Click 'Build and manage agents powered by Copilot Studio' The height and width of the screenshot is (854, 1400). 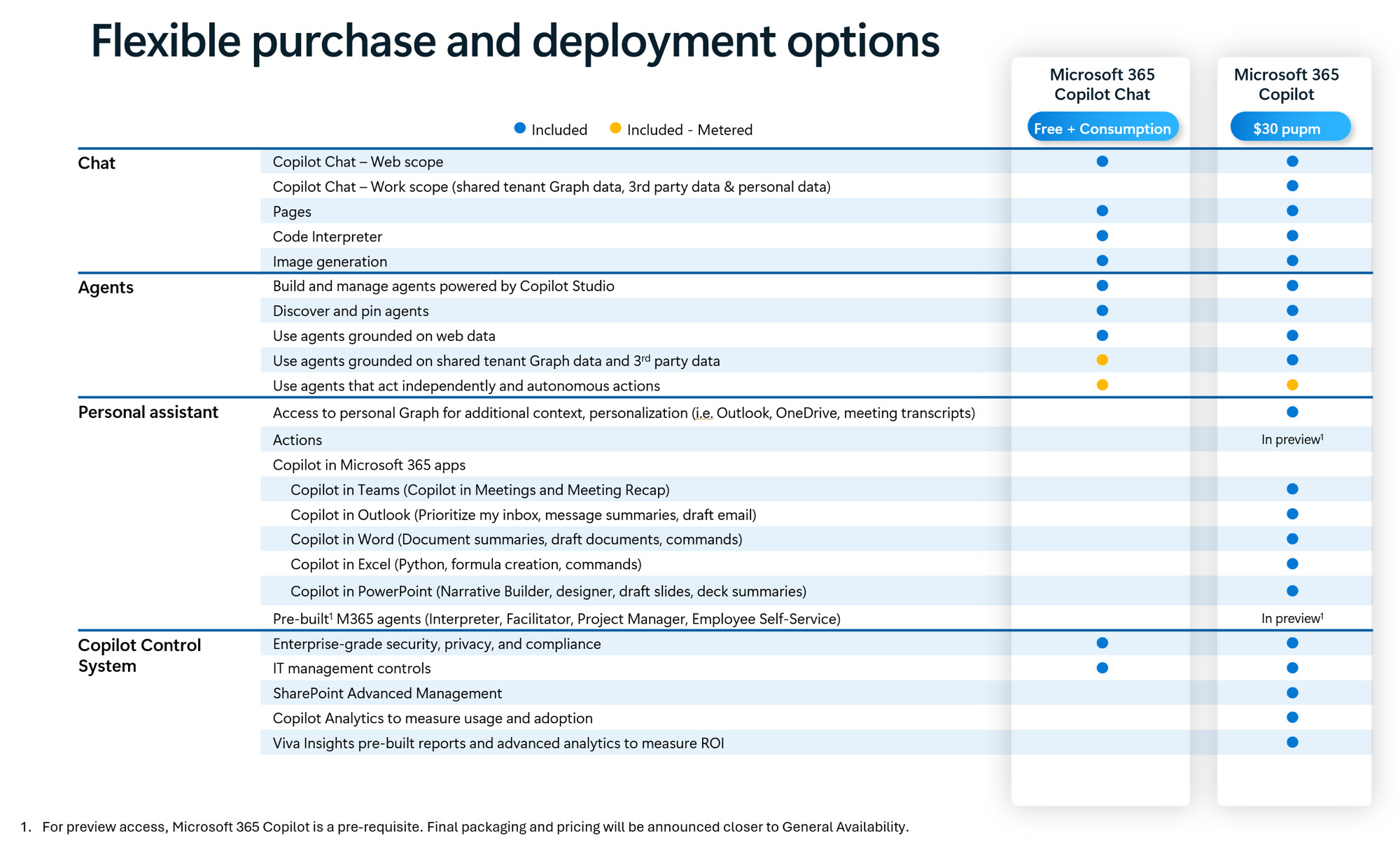(444, 286)
